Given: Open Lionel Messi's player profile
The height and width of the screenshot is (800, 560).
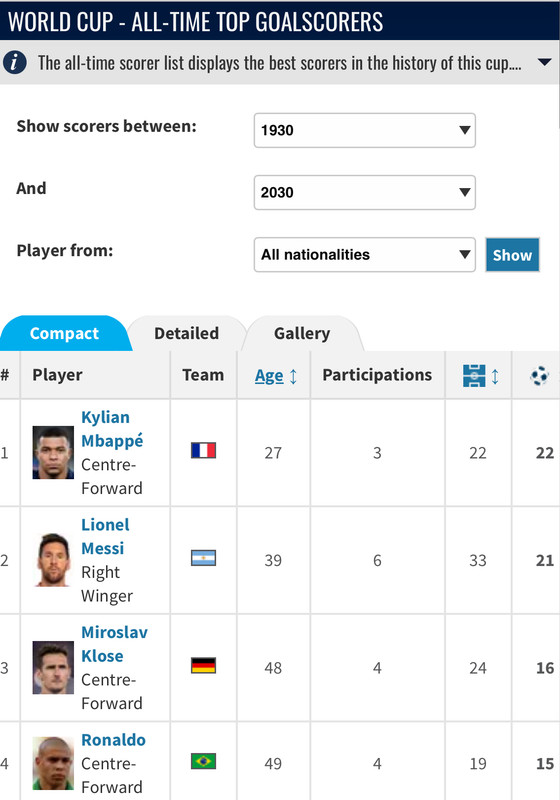Looking at the screenshot, I should point(105,536).
